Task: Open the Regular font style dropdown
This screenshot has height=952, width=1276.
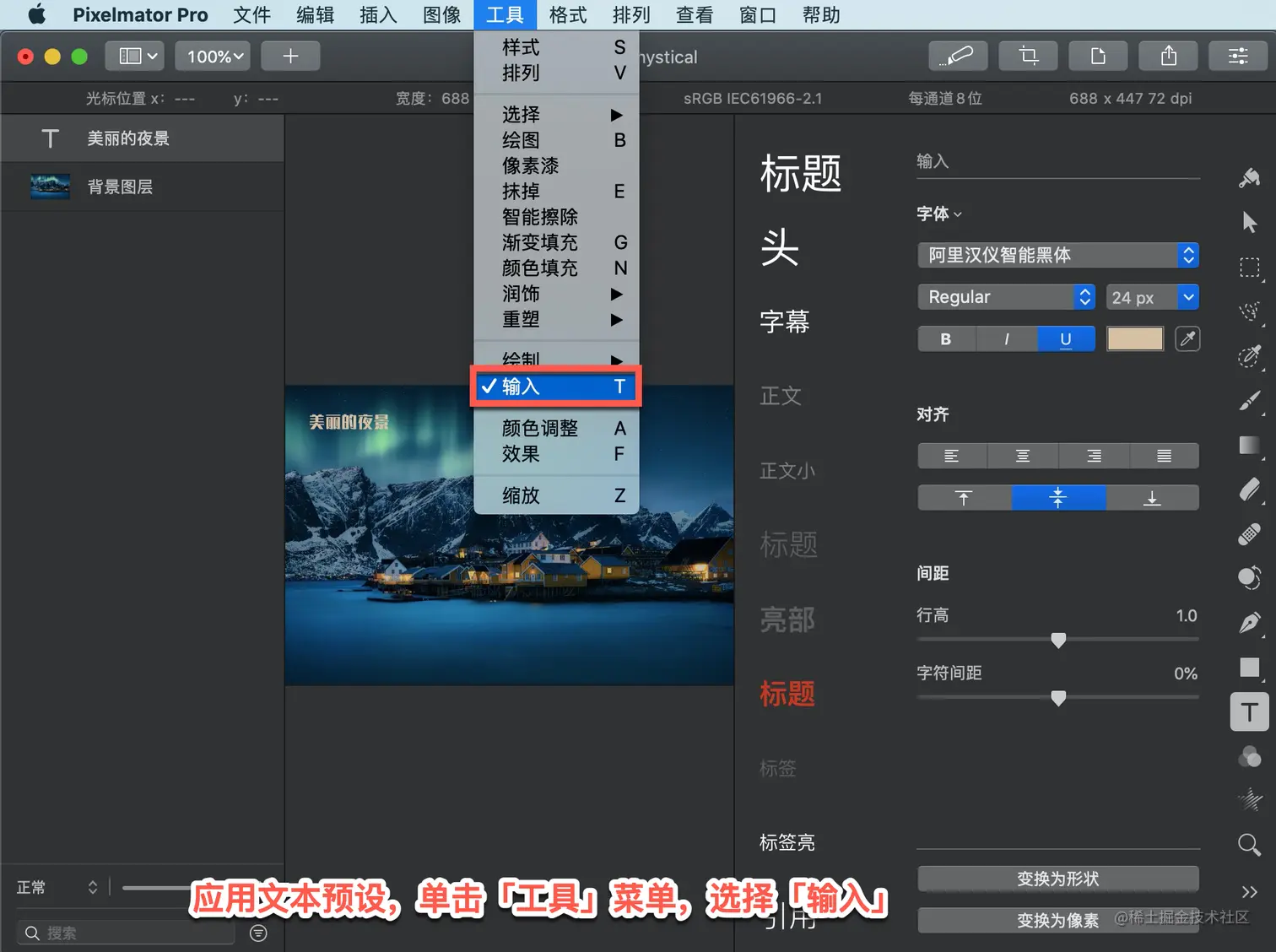Action: pos(1006,297)
